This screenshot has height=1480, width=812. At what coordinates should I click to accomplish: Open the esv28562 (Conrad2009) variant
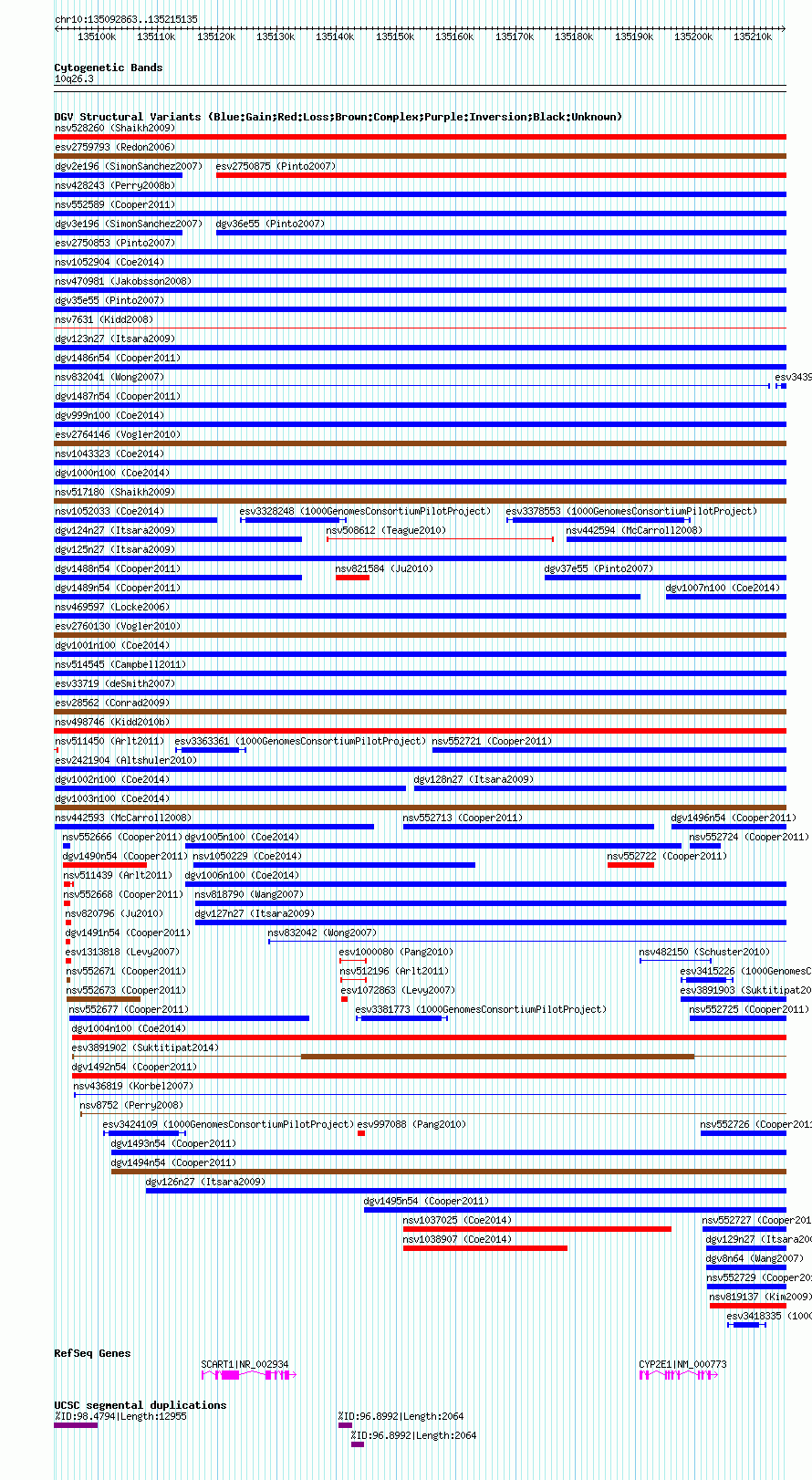coord(112,703)
